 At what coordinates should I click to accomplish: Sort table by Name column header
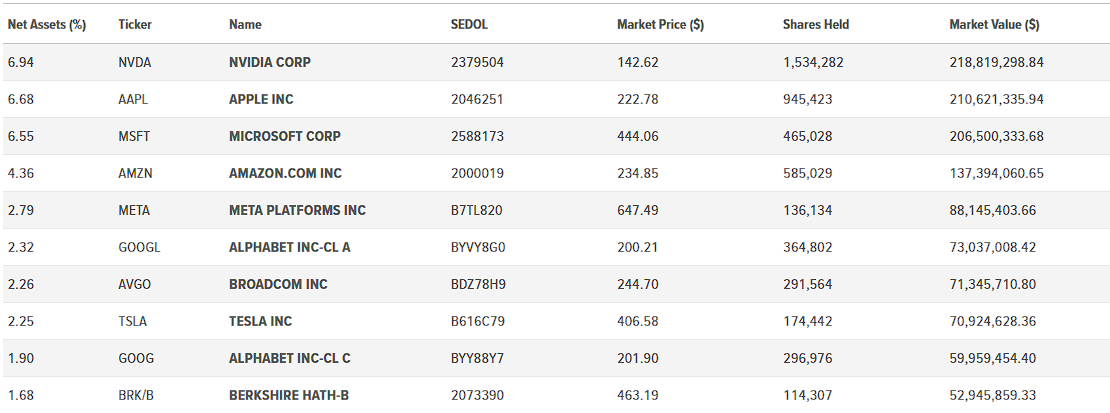click(245, 25)
